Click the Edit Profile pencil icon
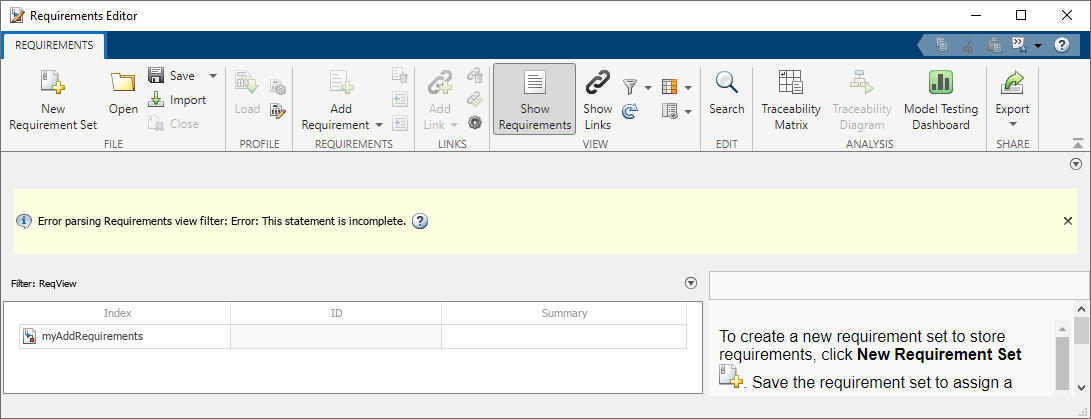The height and width of the screenshot is (419, 1091). [x=278, y=110]
